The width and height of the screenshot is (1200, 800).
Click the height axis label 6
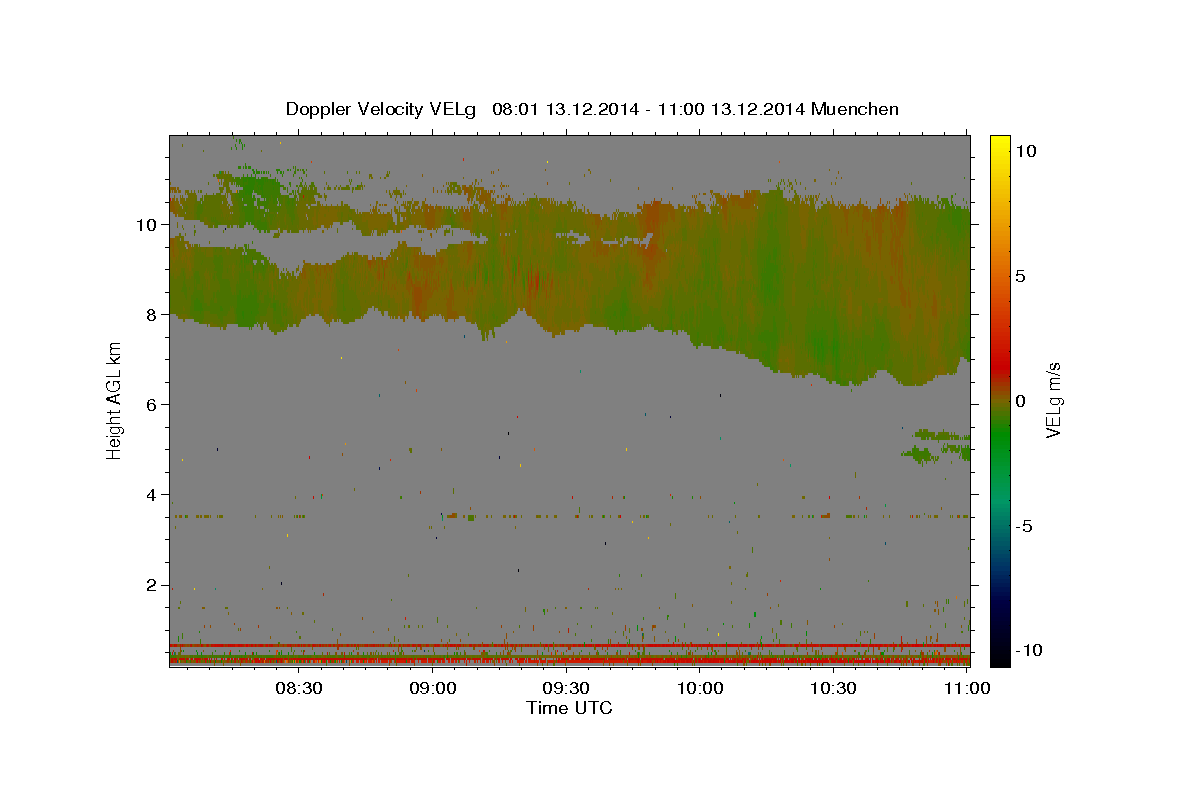154,405
